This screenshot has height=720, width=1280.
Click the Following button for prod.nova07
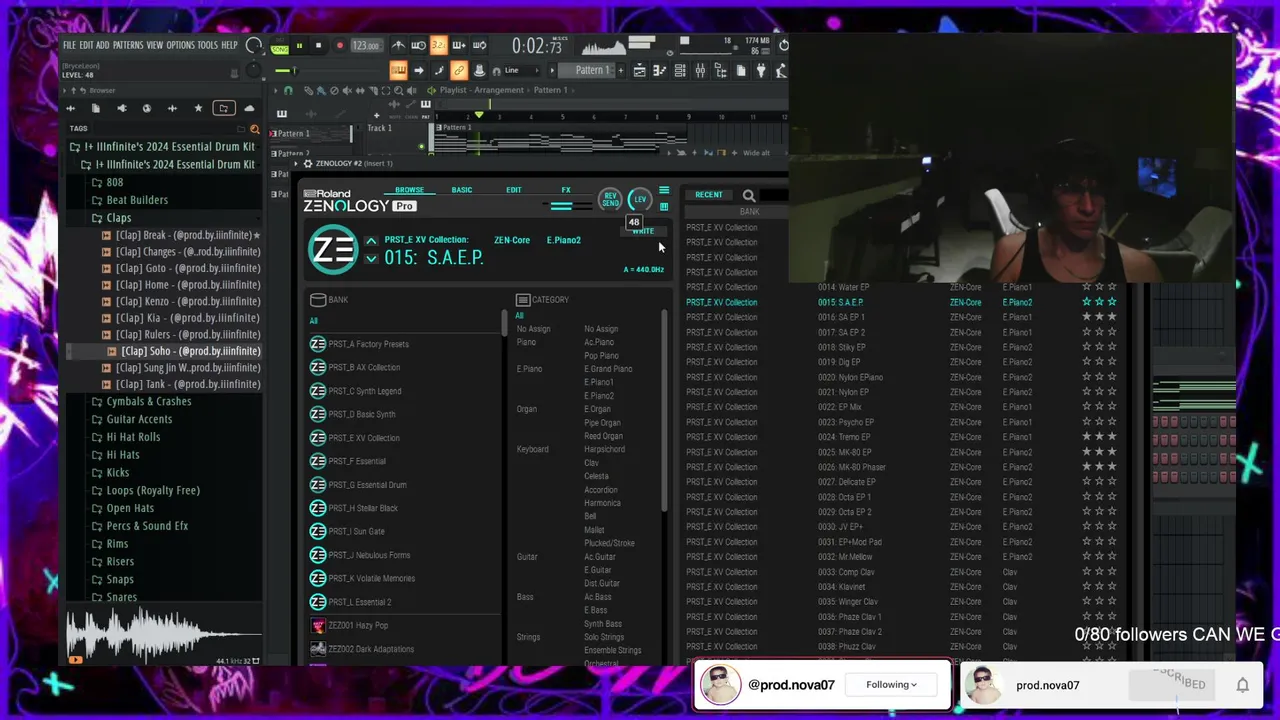892,685
